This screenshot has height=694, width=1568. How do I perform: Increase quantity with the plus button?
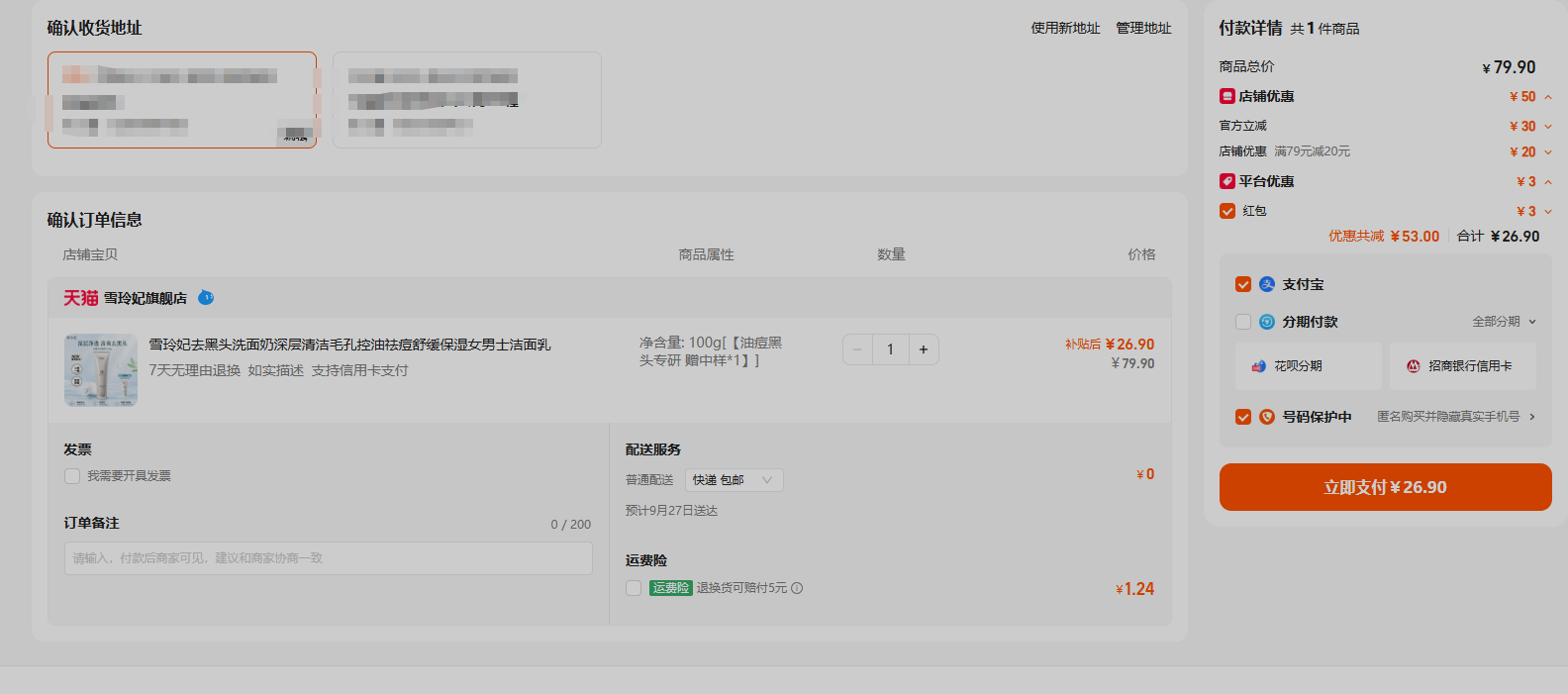pyautogui.click(x=924, y=349)
